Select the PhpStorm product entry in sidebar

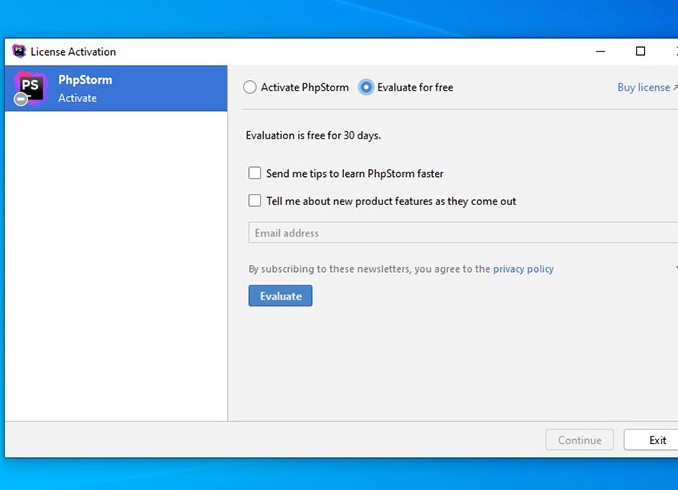tap(116, 88)
